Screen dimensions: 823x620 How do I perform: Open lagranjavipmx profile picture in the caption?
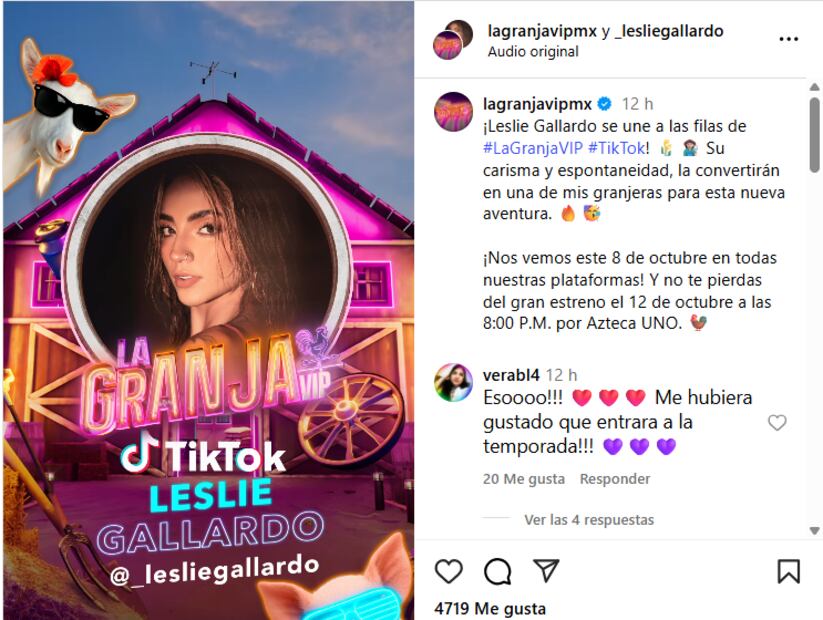(453, 111)
